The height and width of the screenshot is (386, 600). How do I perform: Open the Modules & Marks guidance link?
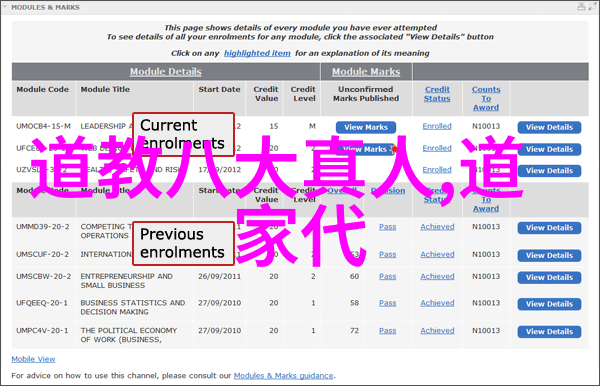(284, 376)
